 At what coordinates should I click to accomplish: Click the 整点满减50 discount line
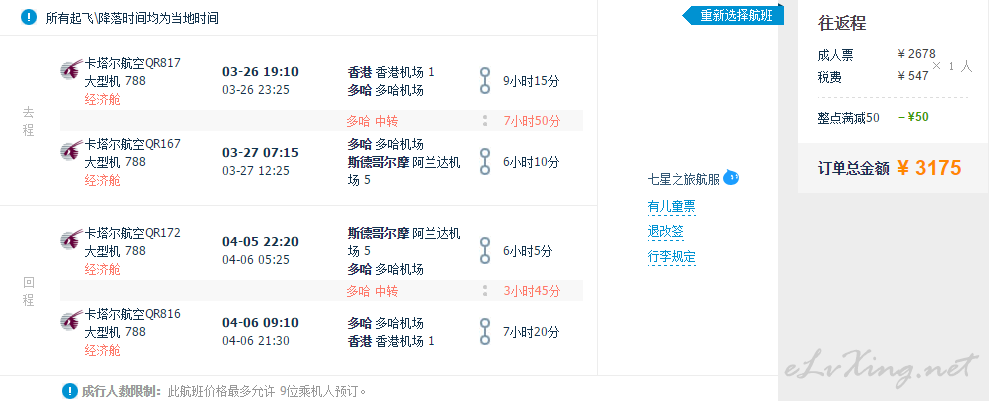[x=874, y=117]
